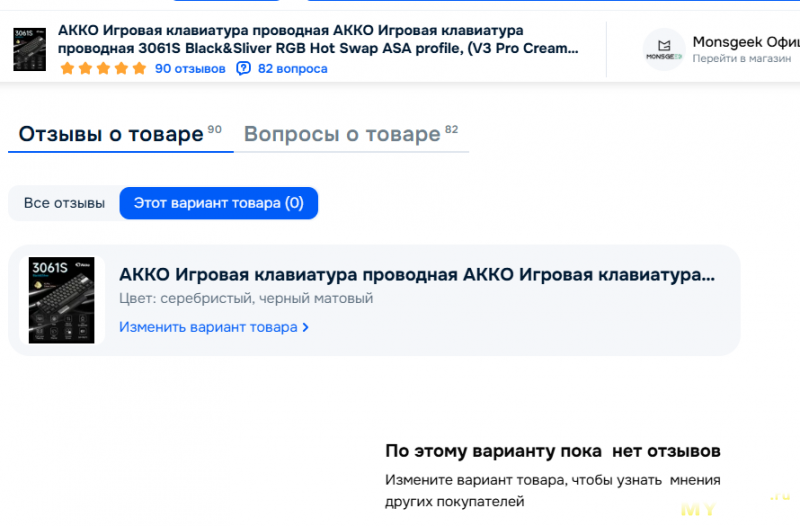Click the Цвет: серебристый, черный матовый text
The width and height of the screenshot is (800, 526).
click(246, 298)
